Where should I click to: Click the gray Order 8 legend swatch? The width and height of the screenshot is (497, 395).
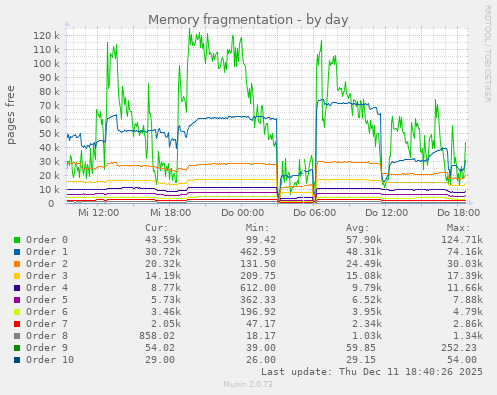[17, 336]
